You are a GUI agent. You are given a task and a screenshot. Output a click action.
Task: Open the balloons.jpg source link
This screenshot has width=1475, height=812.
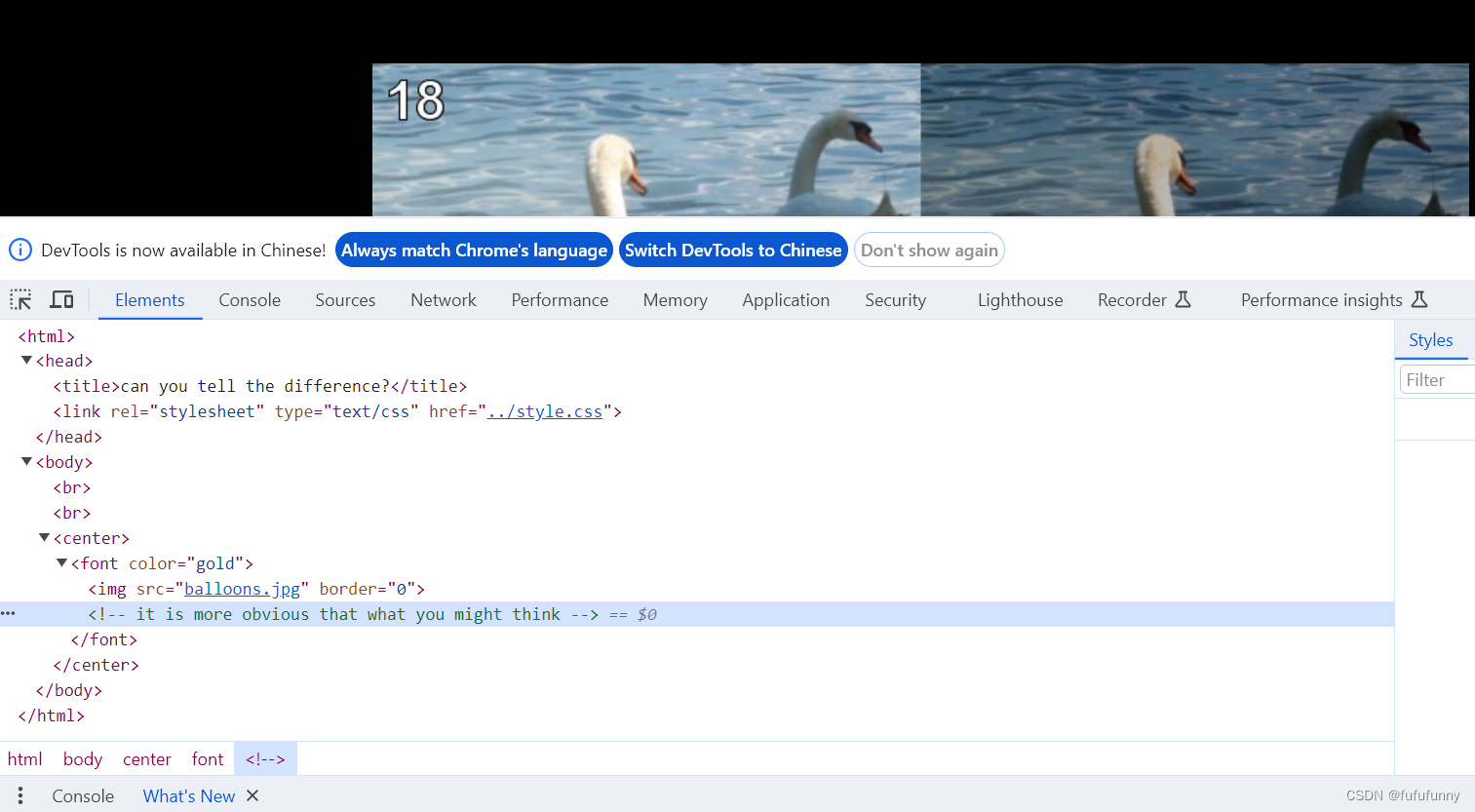coord(242,589)
